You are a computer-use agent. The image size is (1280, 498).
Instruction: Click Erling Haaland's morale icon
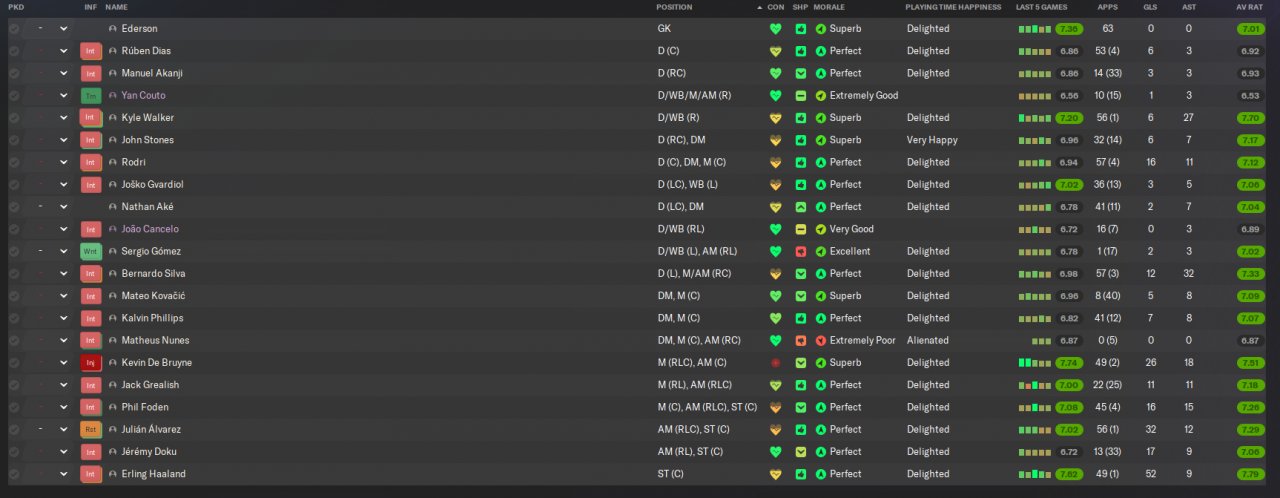(x=821, y=474)
